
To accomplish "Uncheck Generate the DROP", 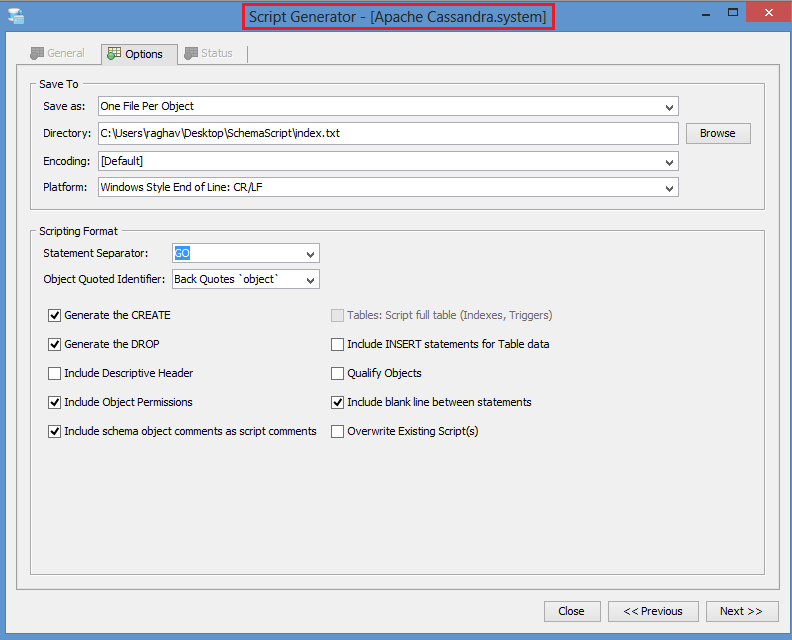I will [55, 344].
